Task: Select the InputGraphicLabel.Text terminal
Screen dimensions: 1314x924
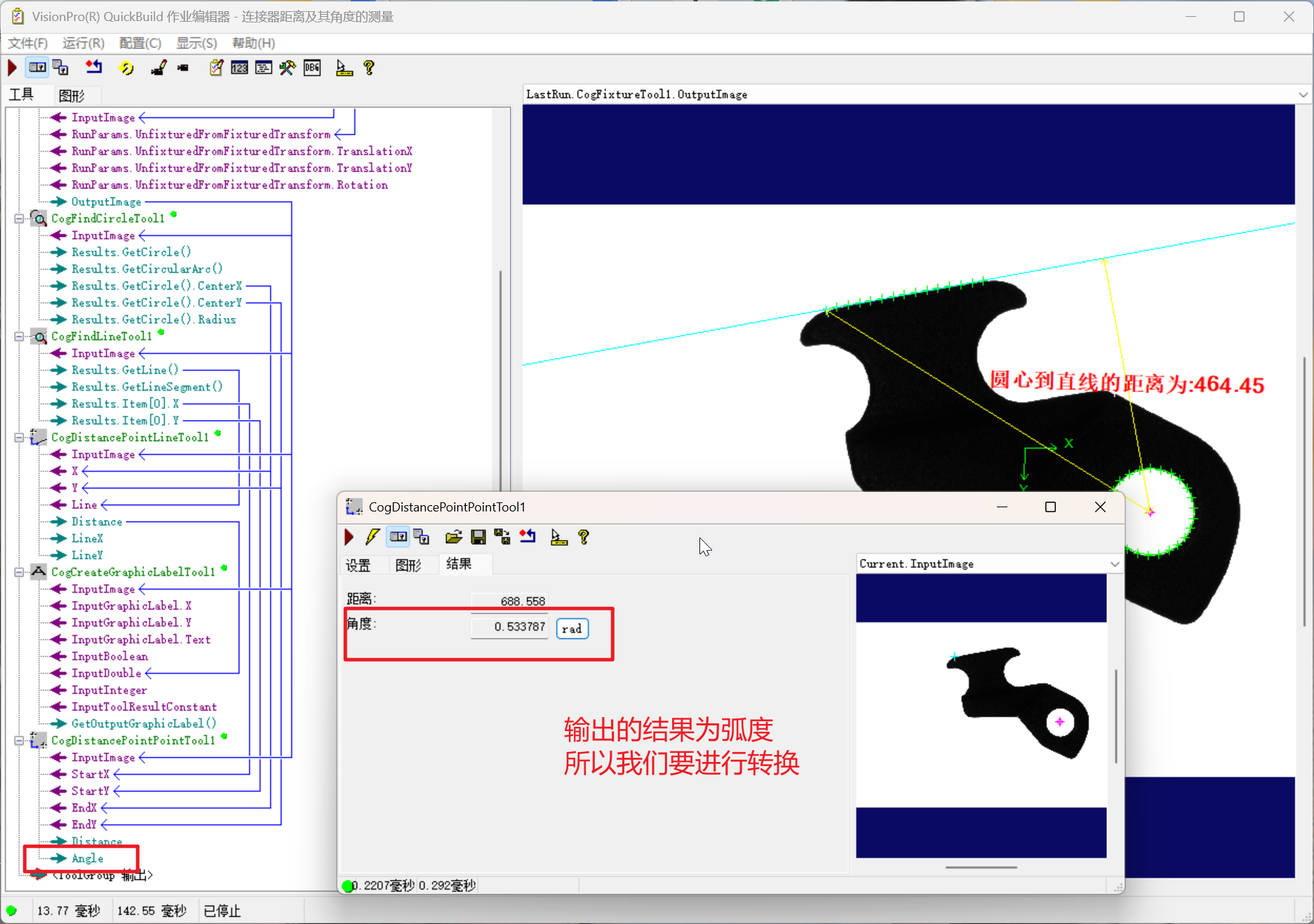Action: click(x=140, y=640)
